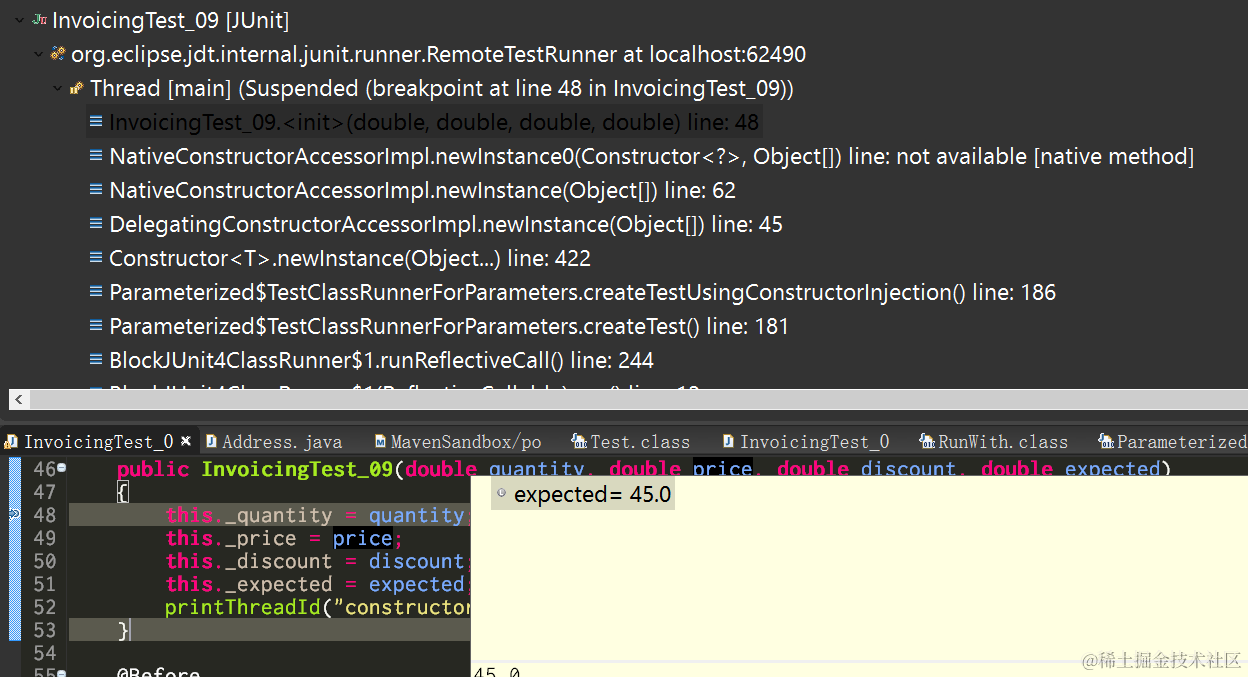Screen dimensions: 1248x677
Task: Click the suspended Thread [main] icon
Action: (x=77, y=88)
